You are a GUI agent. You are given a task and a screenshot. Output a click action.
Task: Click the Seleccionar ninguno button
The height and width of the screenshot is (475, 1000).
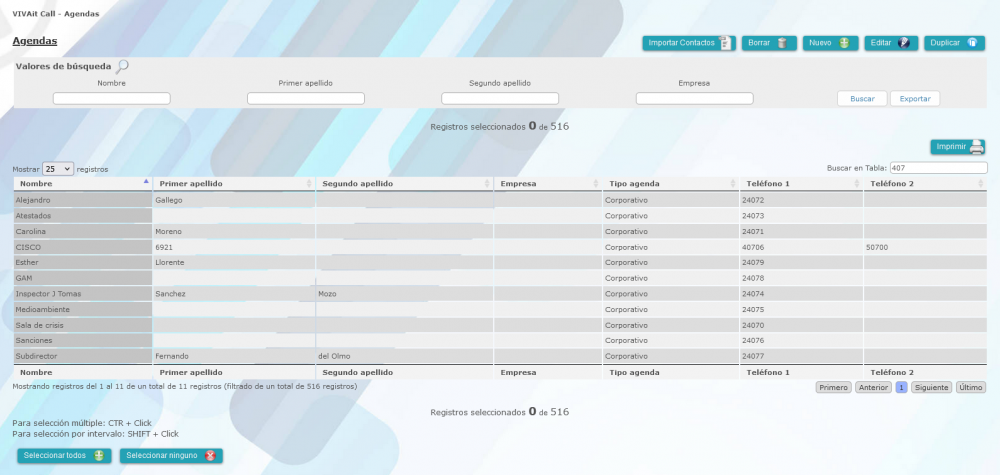[x=171, y=456]
